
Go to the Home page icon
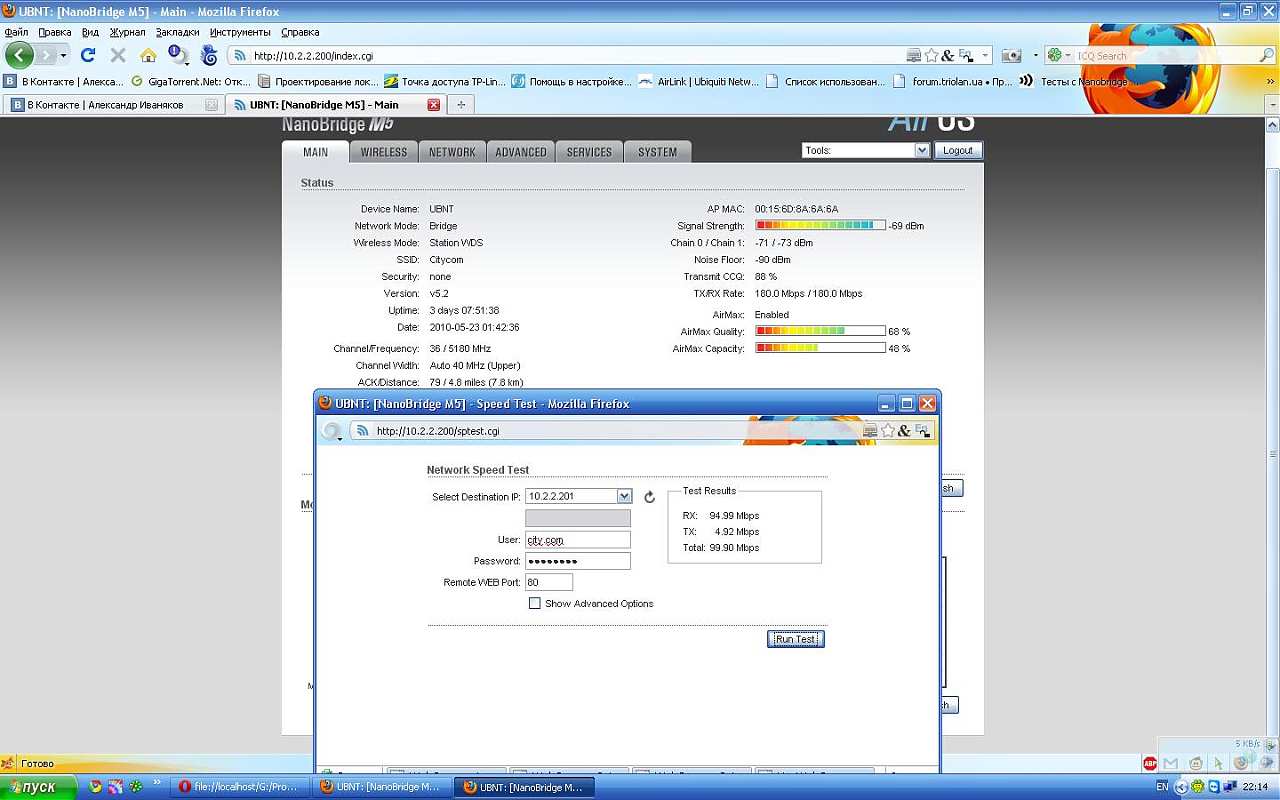point(148,55)
